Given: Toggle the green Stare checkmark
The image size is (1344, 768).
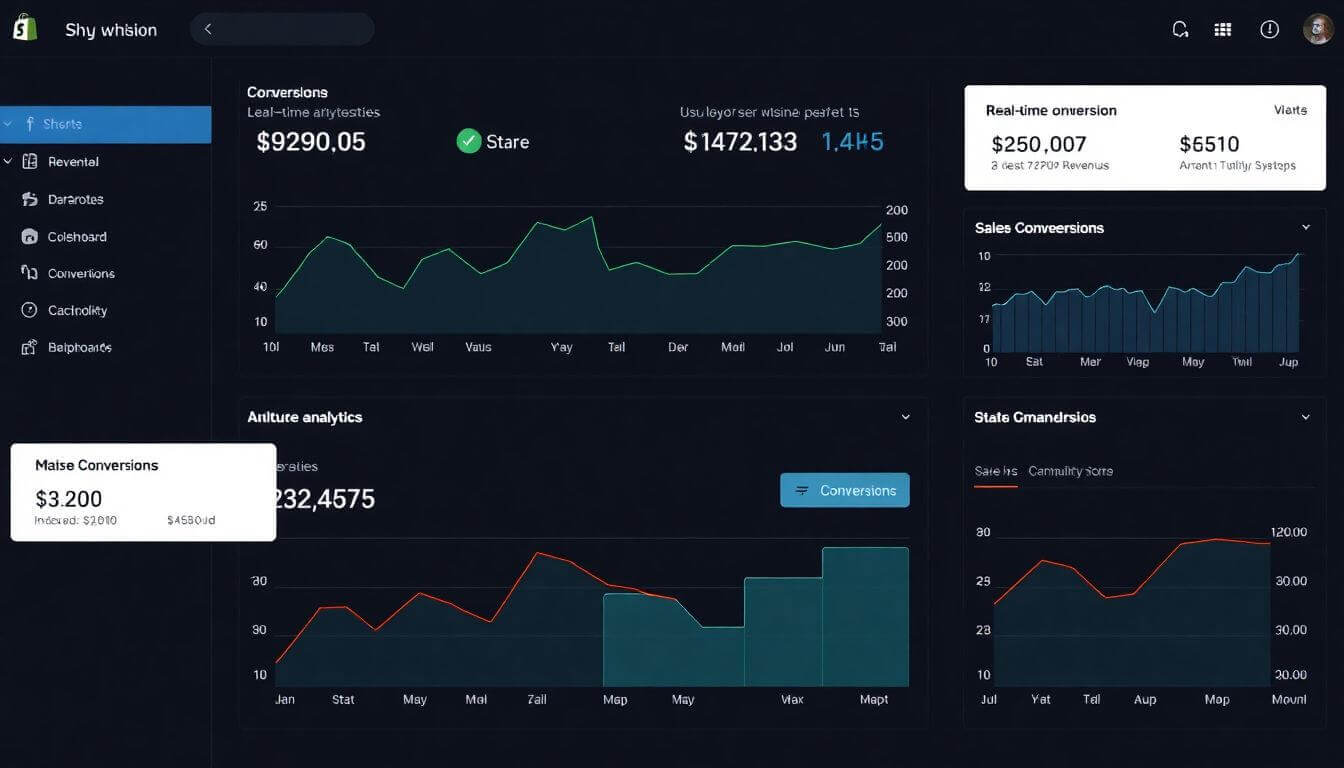Looking at the screenshot, I should (x=469, y=141).
